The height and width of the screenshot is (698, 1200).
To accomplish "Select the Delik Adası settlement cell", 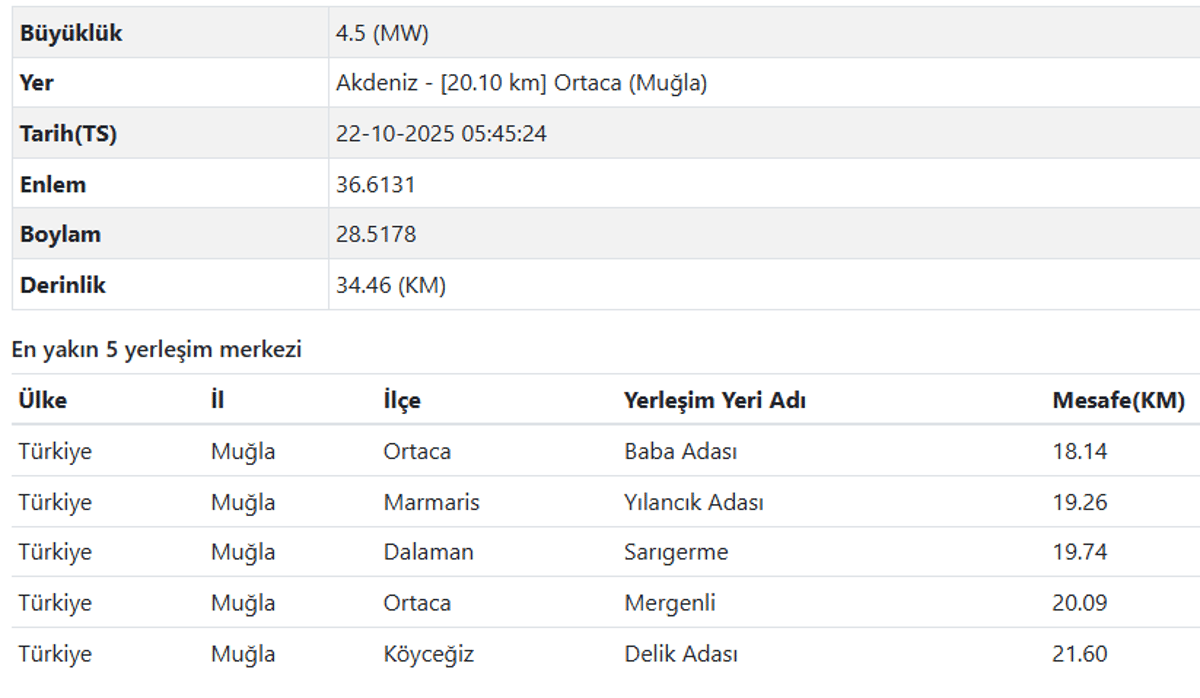I will click(x=681, y=654).
